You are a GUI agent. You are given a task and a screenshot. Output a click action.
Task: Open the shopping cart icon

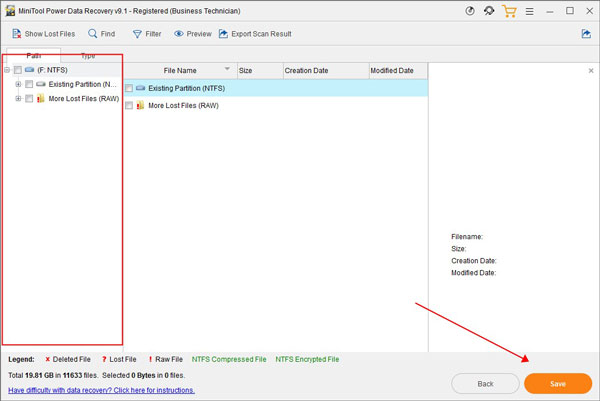(x=509, y=11)
